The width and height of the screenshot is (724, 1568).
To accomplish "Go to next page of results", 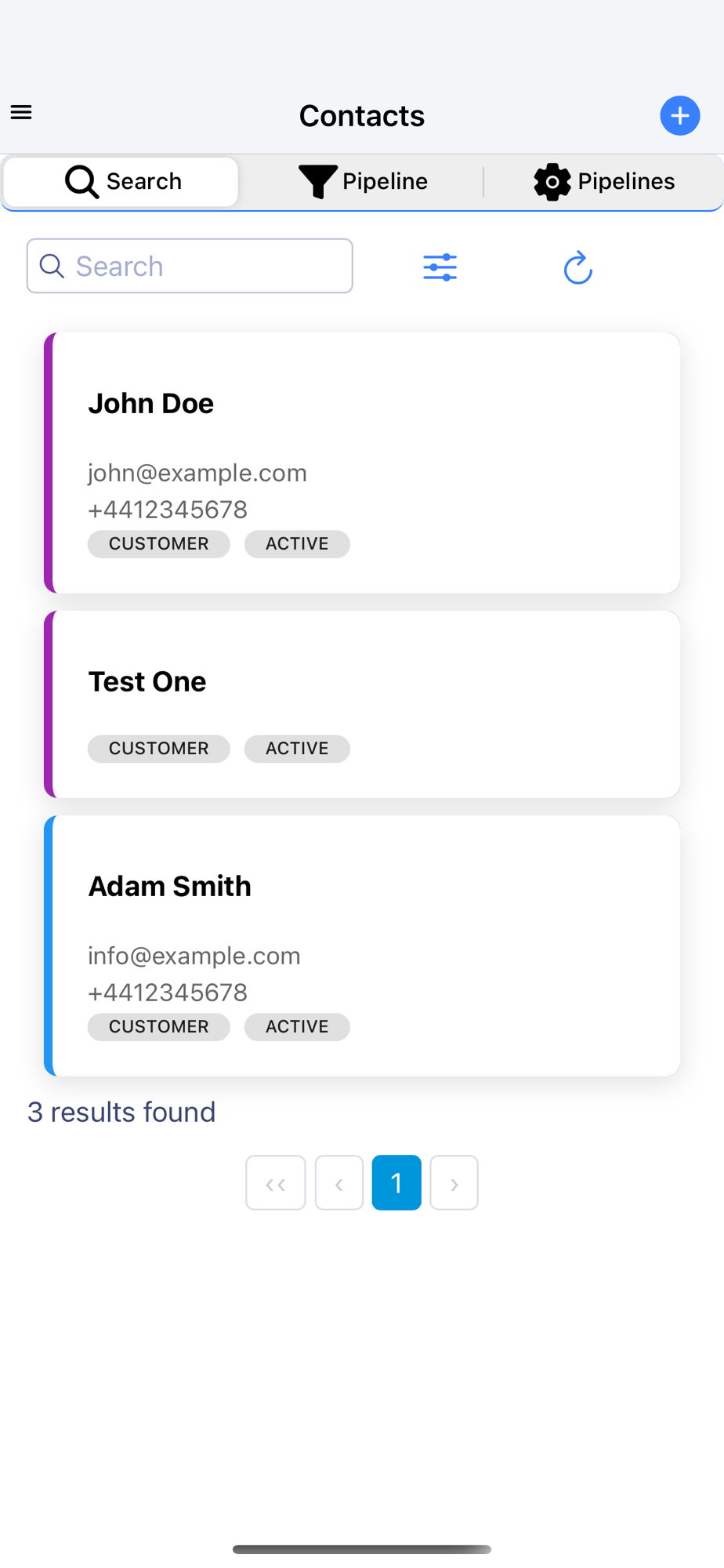I will (454, 1182).
